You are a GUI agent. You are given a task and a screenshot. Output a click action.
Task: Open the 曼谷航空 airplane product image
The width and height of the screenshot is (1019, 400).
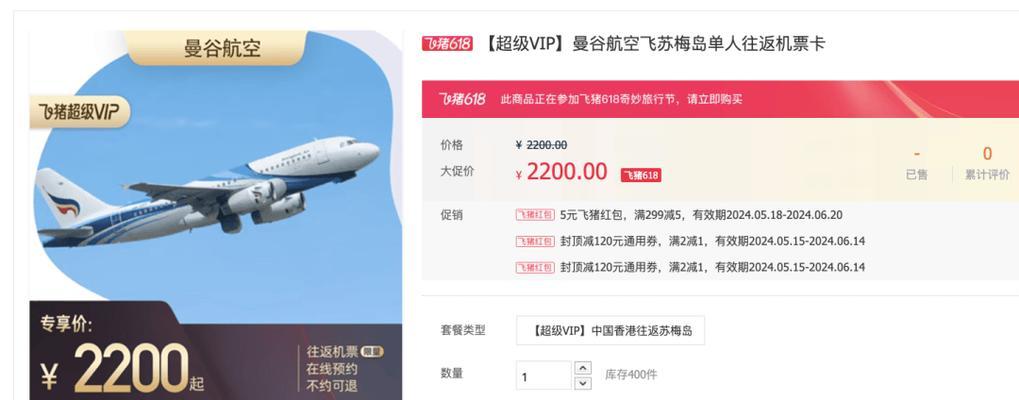216,215
